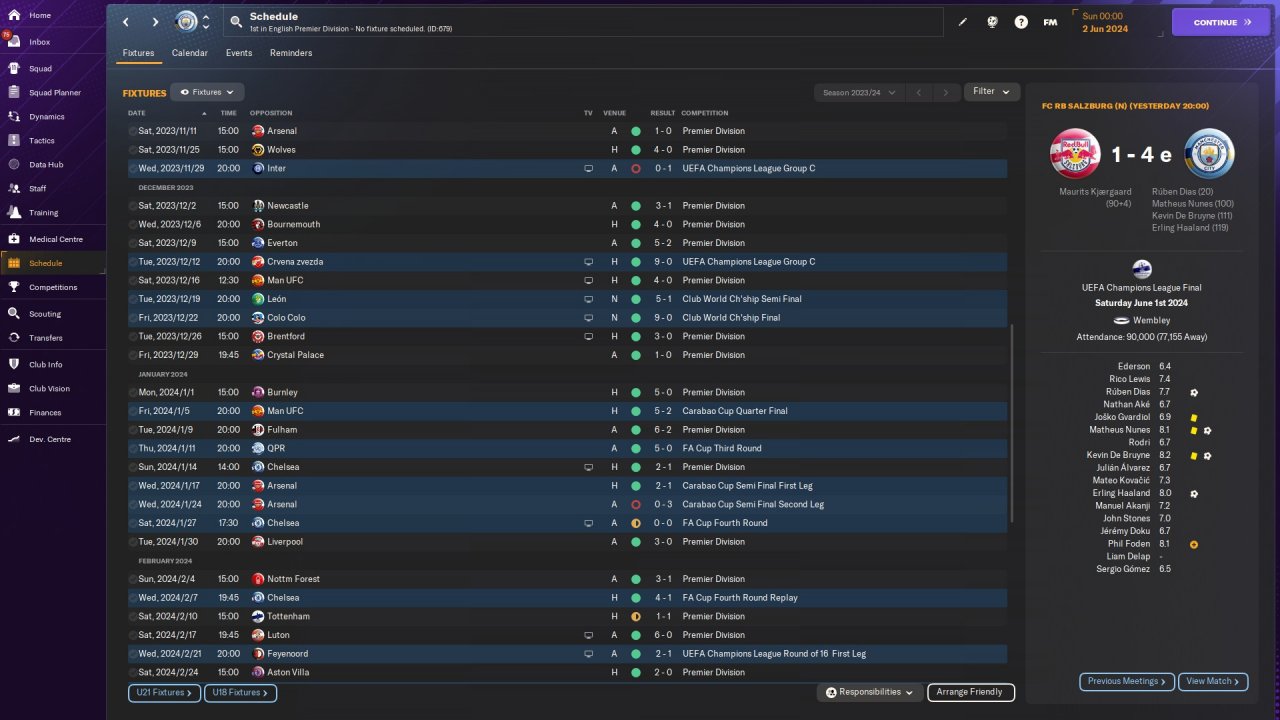
Task: Open the help question mark icon
Action: [x=1021, y=22]
